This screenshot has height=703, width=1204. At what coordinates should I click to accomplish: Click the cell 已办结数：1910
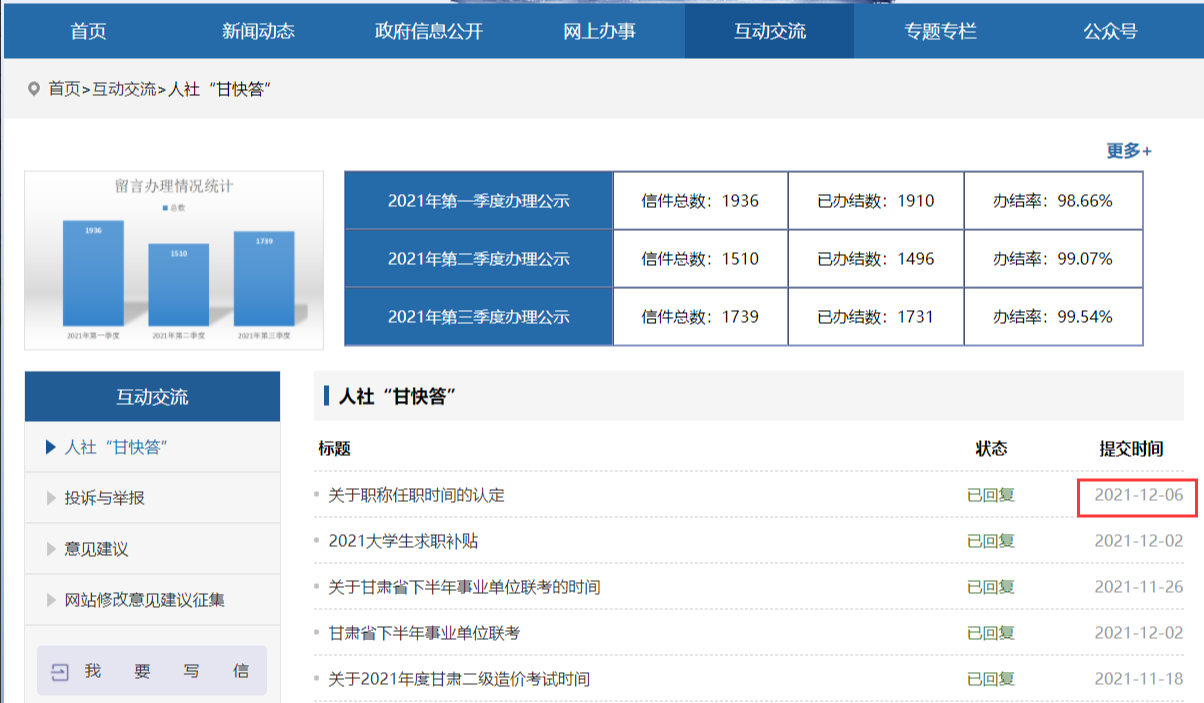(876, 201)
